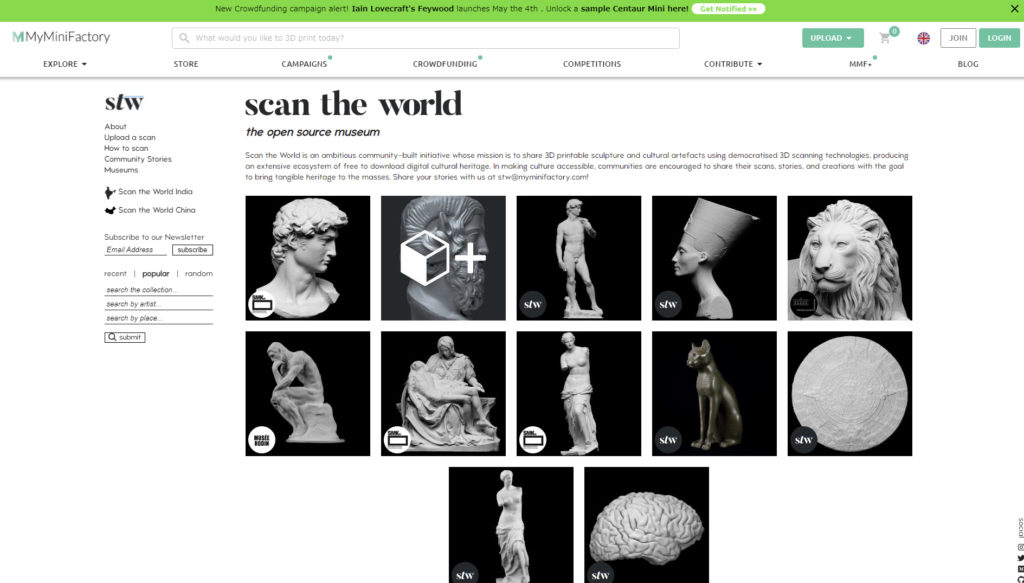The image size is (1024, 583).
Task: Close the green announcement banner
Action: [x=1011, y=8]
